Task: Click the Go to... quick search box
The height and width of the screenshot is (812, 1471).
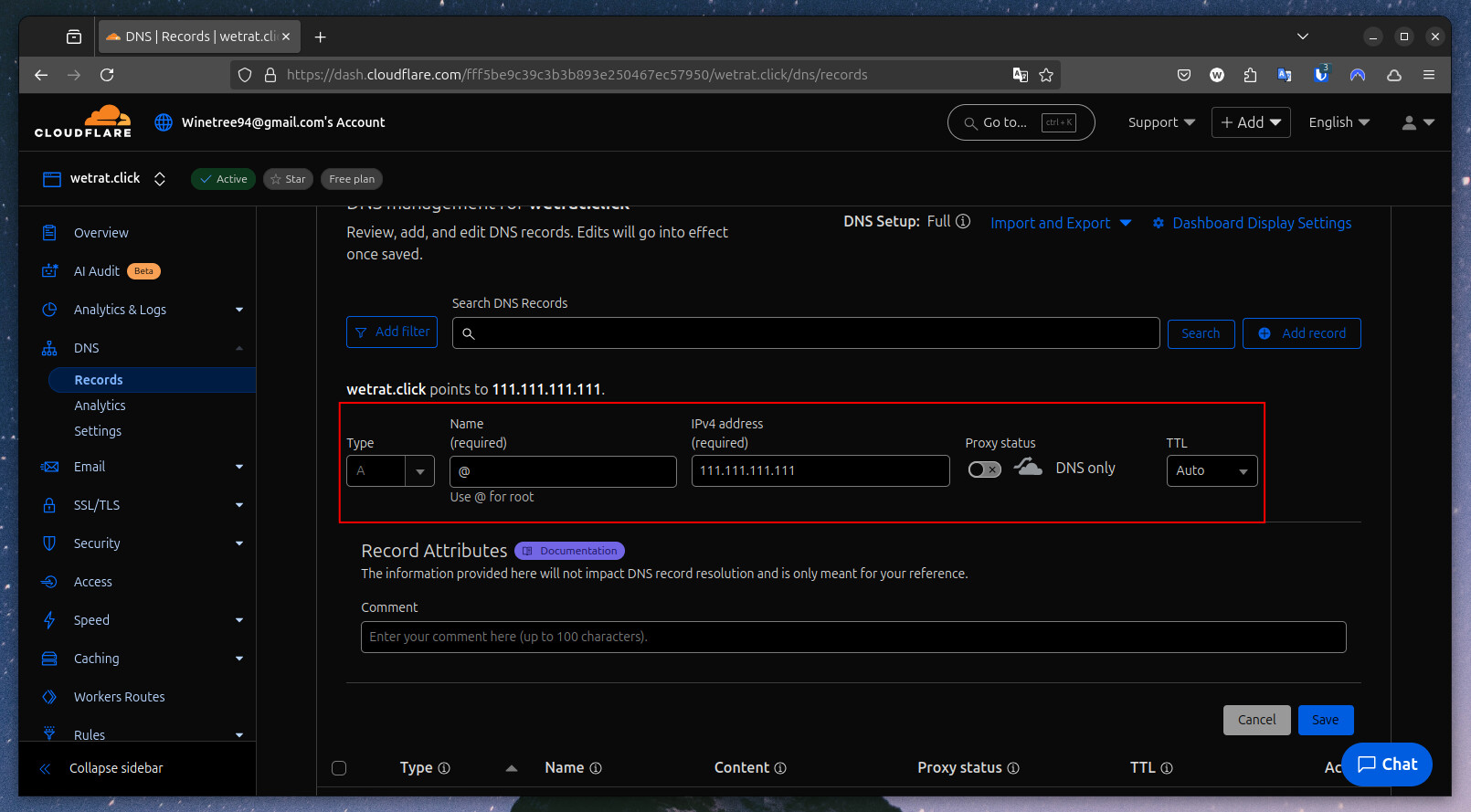Action: pos(1021,122)
